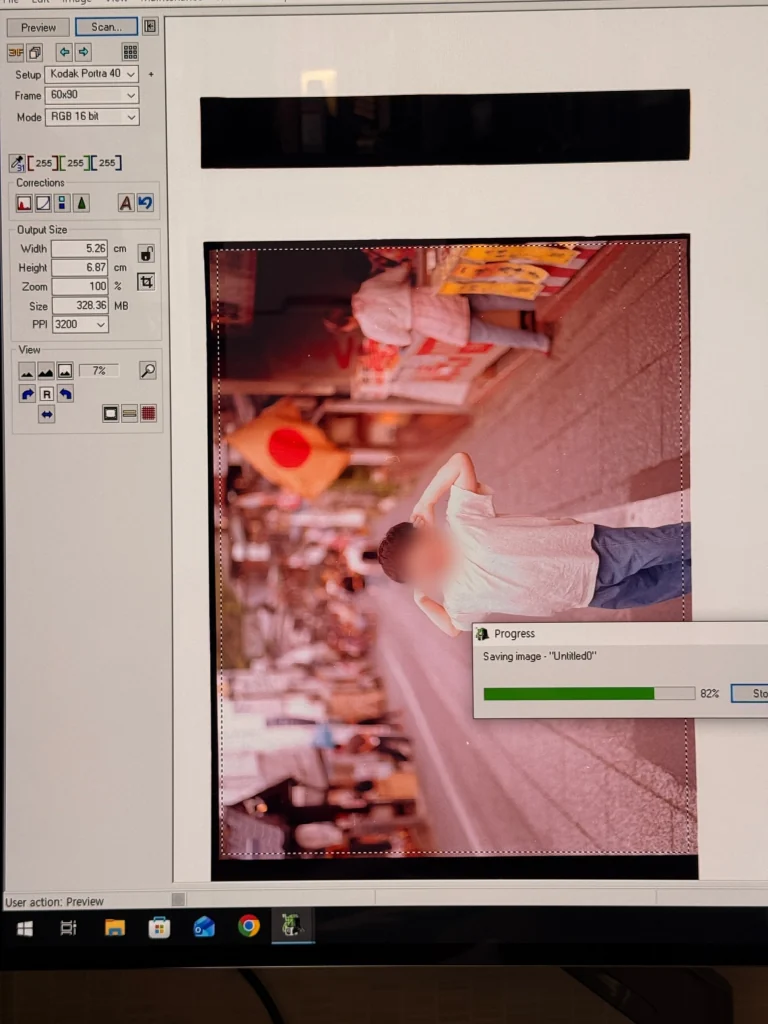Click the stacked pages batch icon
The width and height of the screenshot is (768, 1024).
tap(35, 52)
